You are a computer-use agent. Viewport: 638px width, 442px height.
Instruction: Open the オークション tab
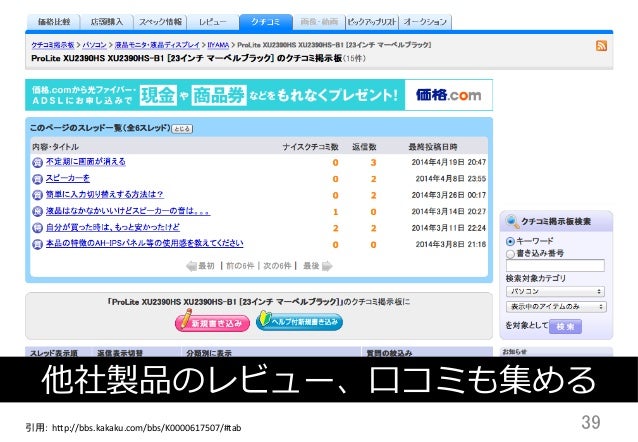coord(425,22)
